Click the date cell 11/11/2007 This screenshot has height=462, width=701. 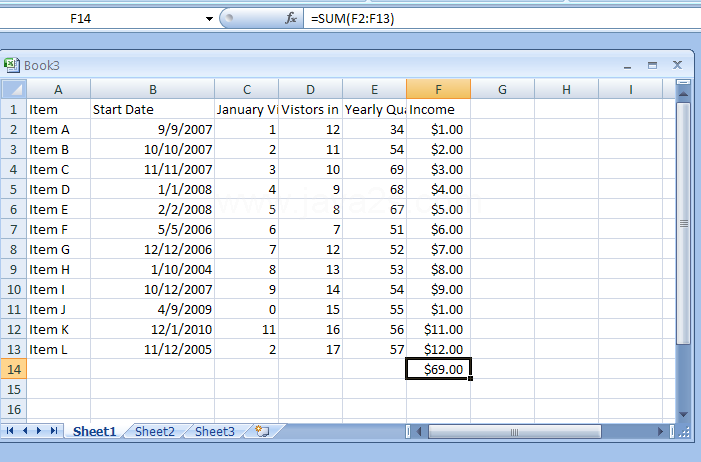pyautogui.click(x=152, y=170)
